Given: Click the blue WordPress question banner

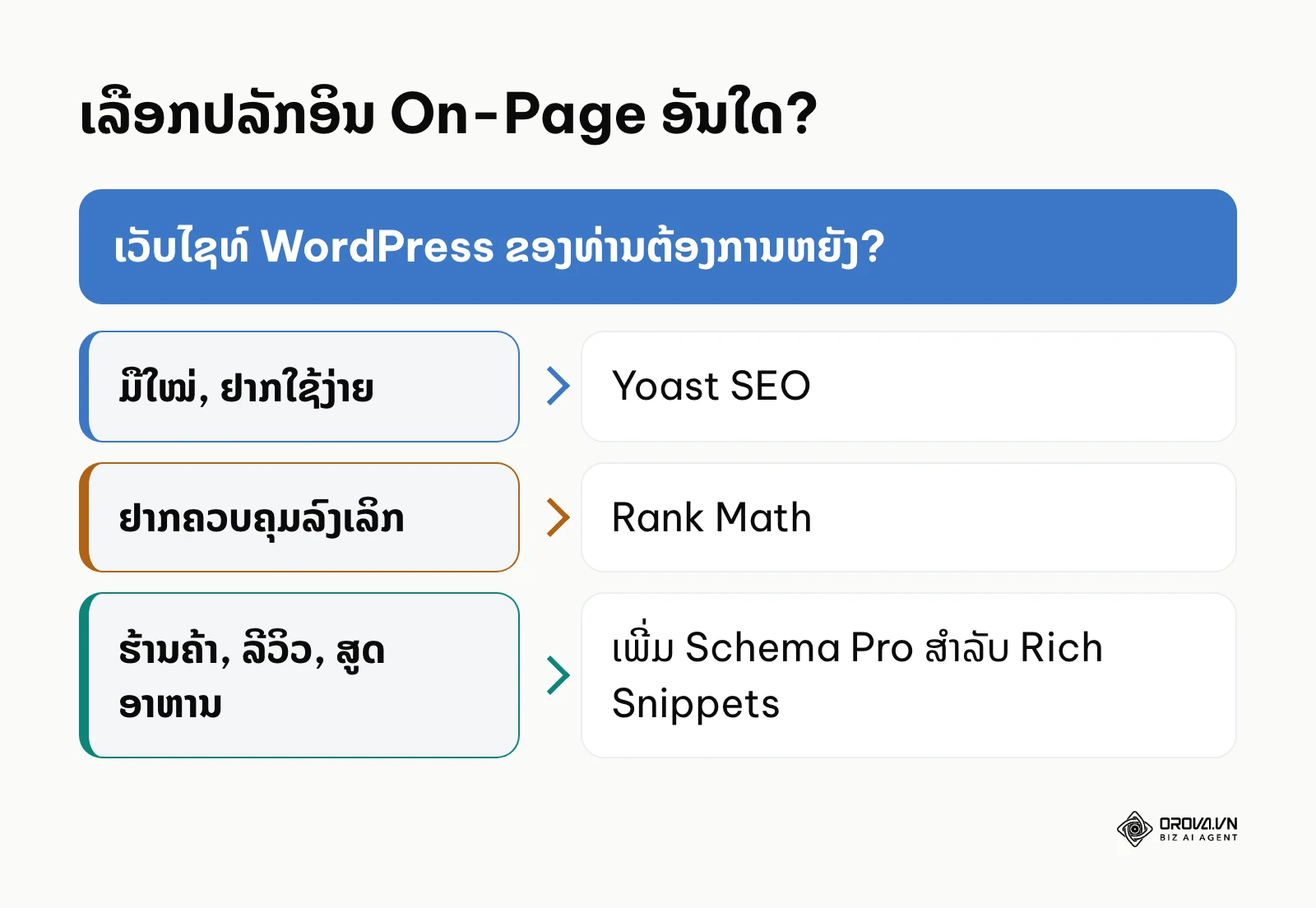Looking at the screenshot, I should tap(658, 247).
